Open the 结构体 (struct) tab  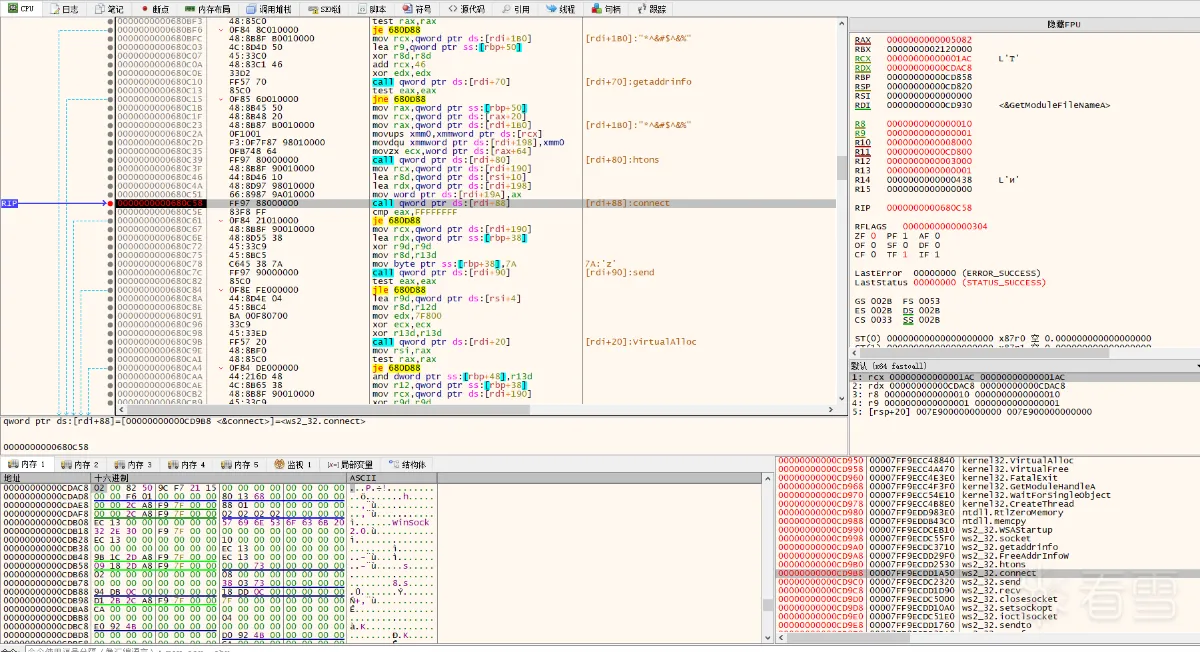(x=408, y=464)
